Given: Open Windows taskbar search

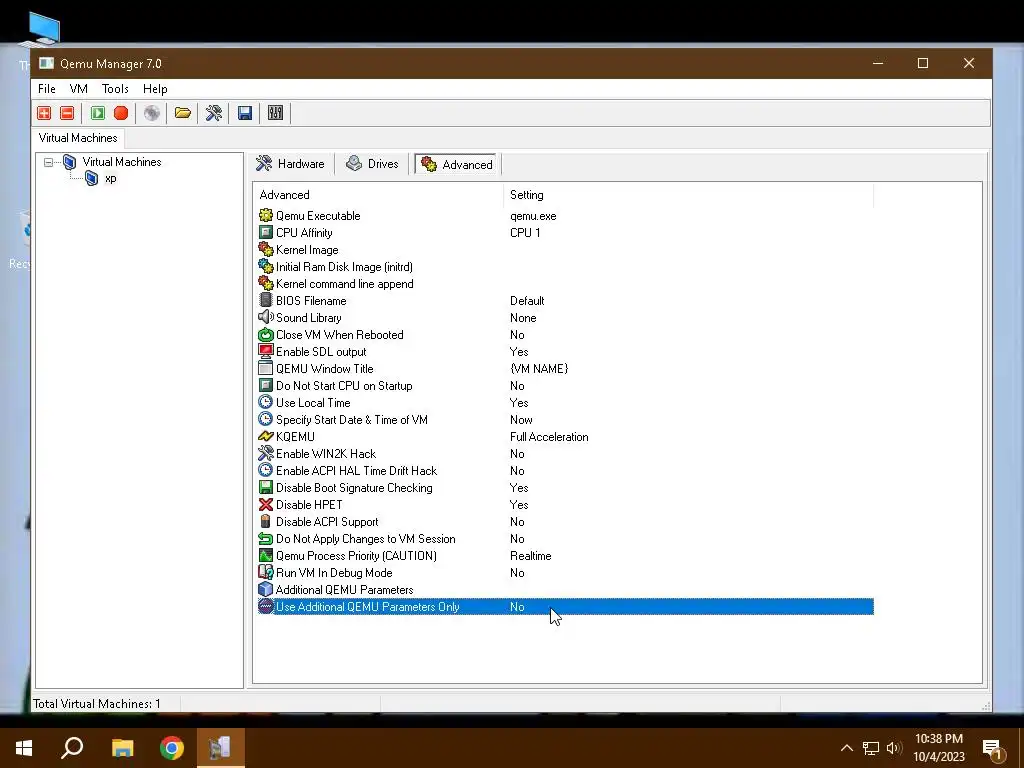Looking at the screenshot, I should coord(72,748).
